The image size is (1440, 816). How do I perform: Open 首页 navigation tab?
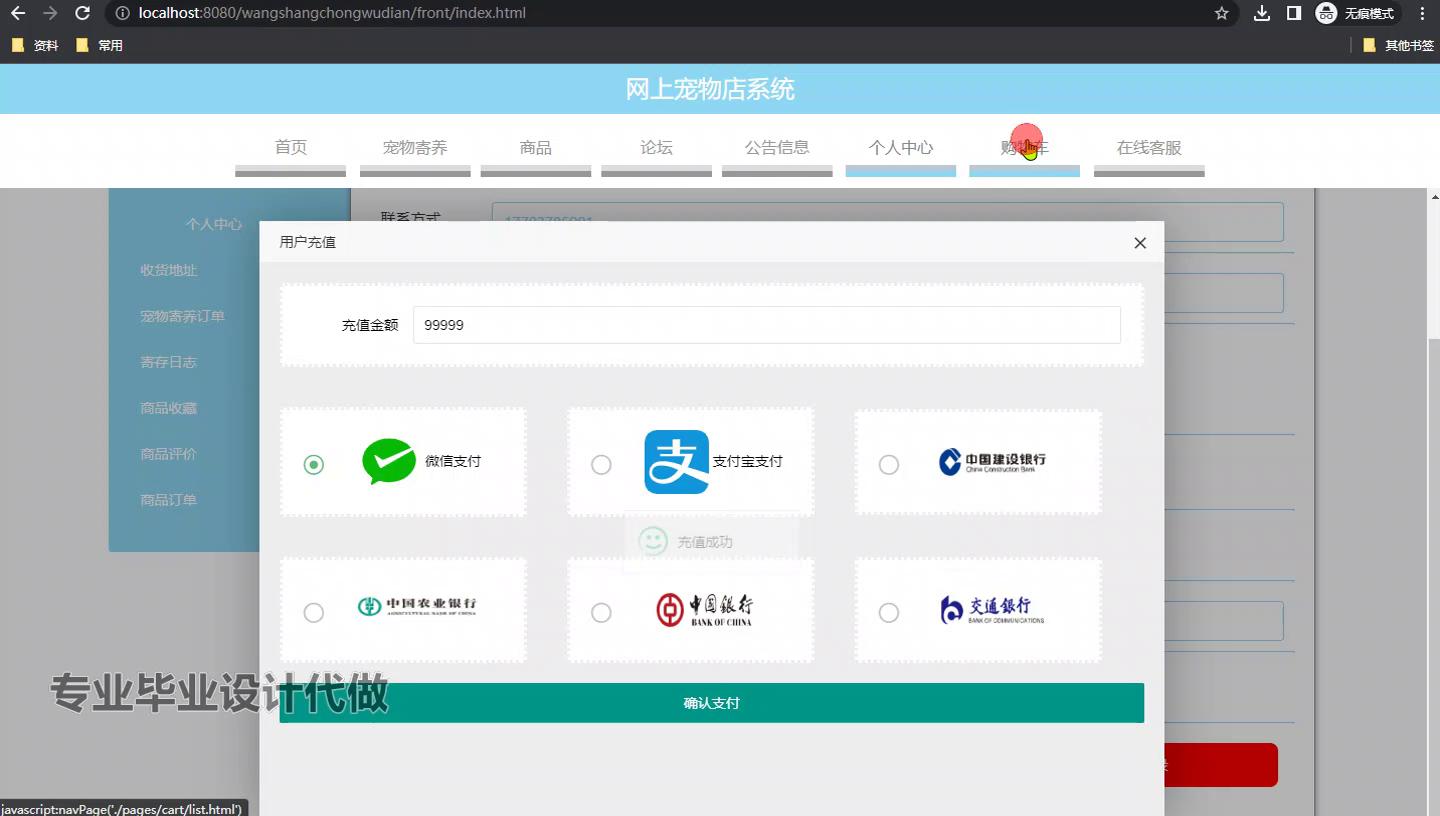coord(291,148)
